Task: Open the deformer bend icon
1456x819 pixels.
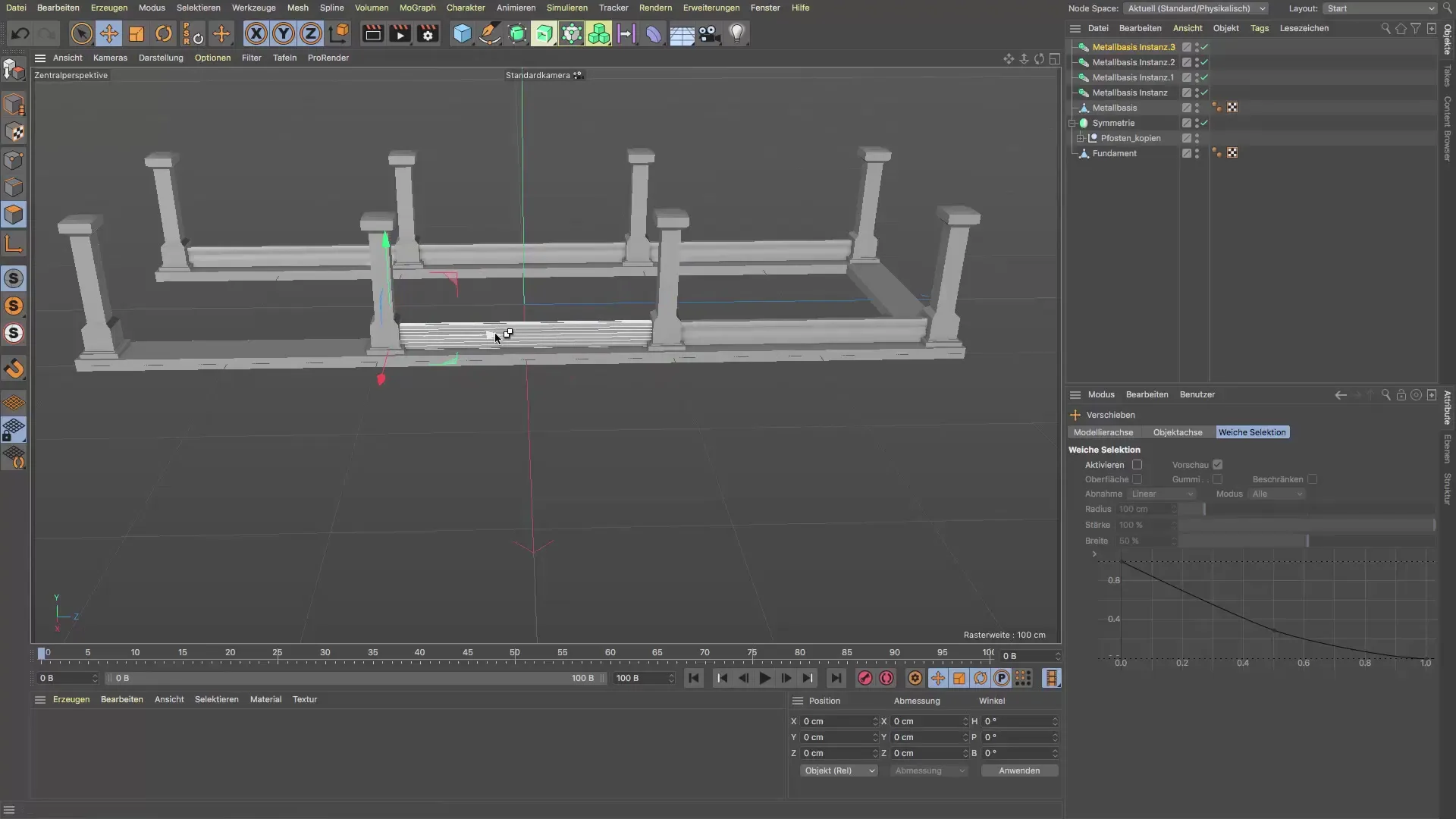Action: 654,33
